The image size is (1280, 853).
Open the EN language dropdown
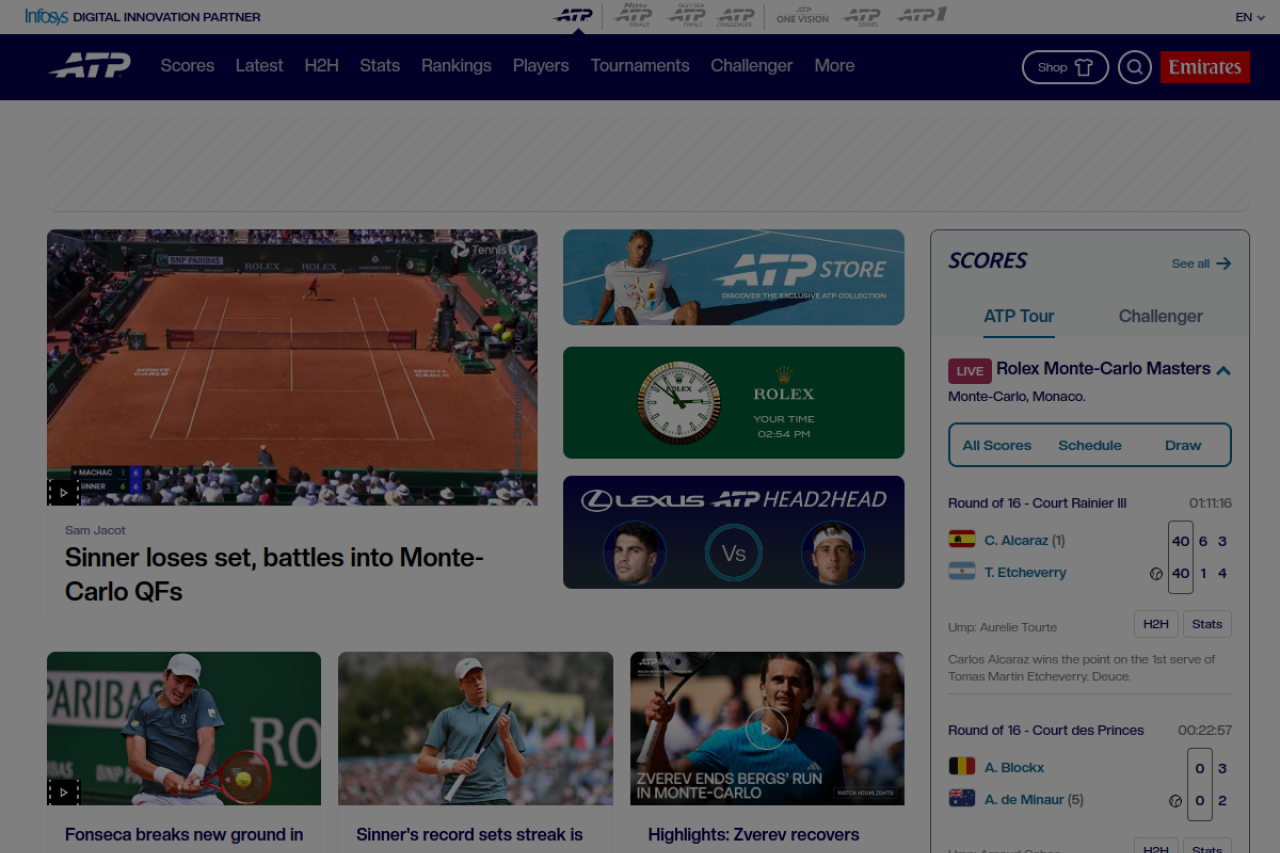[x=1249, y=17]
